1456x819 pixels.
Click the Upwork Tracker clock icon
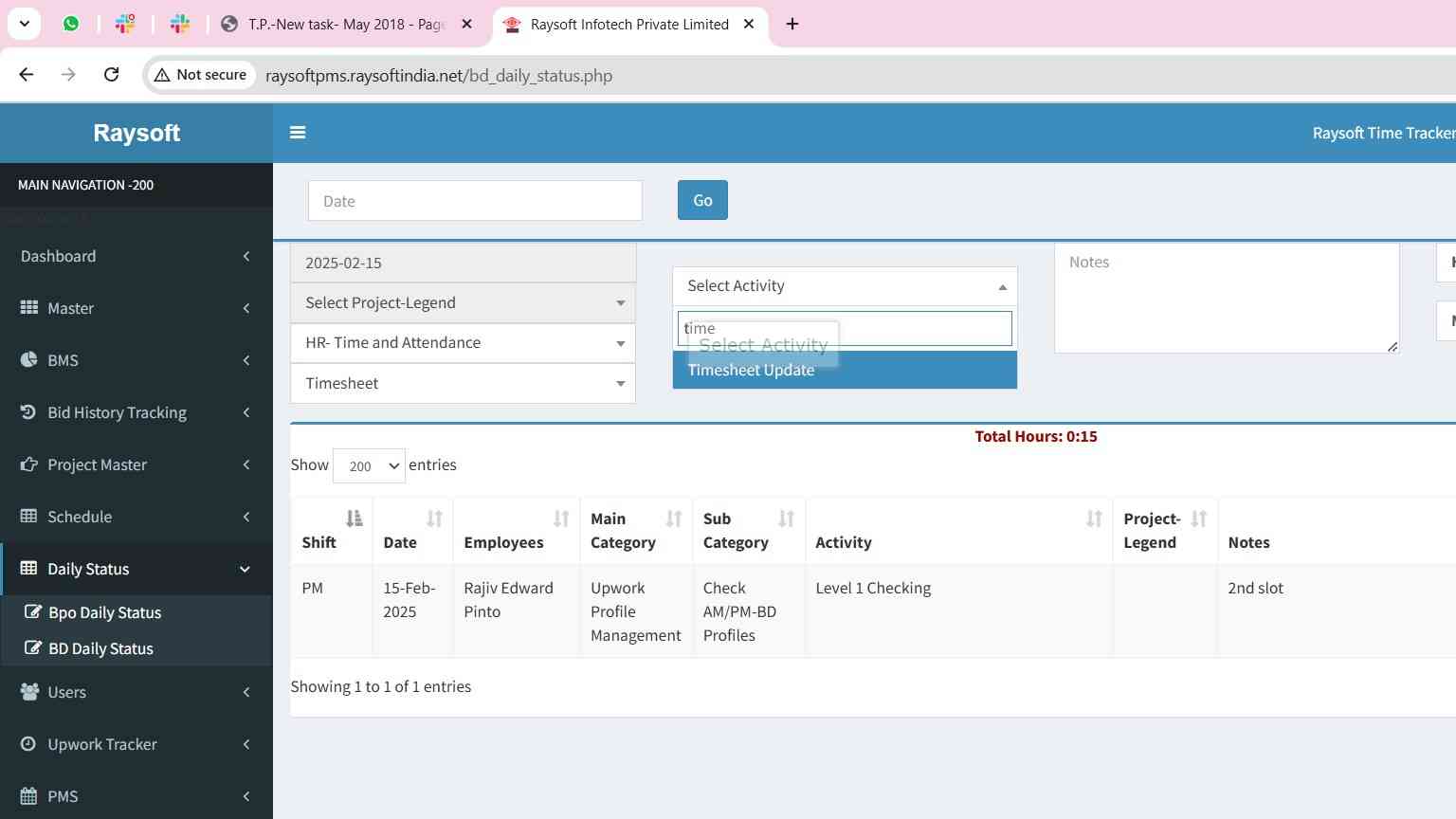pos(29,744)
